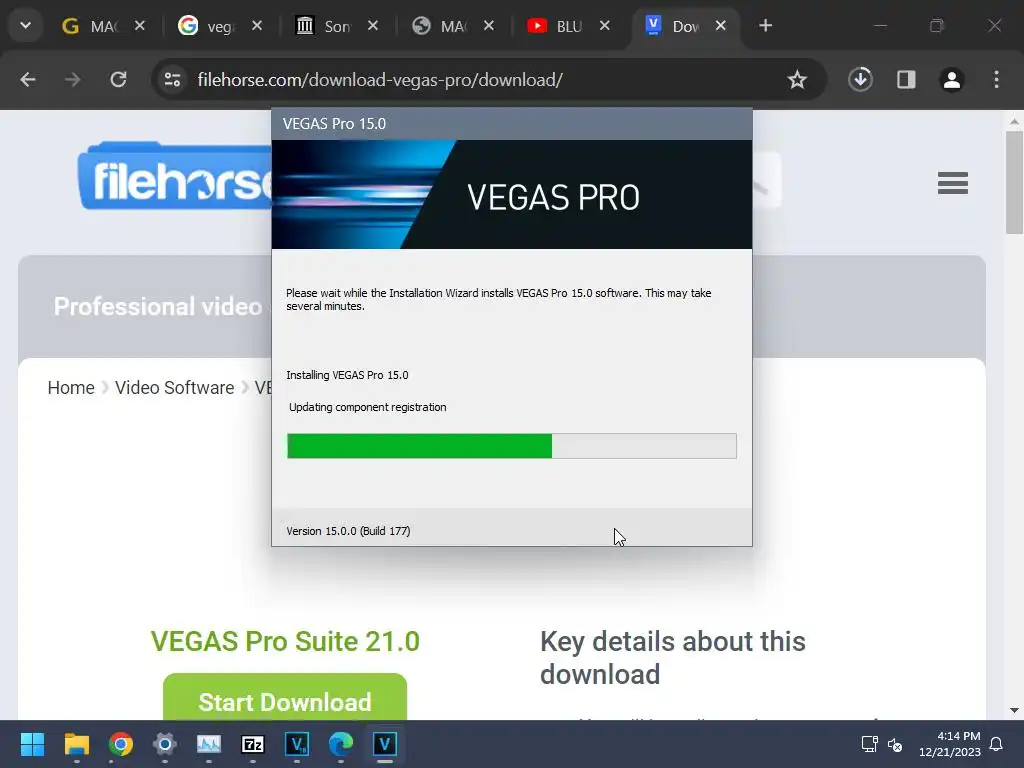Open Video Software breadcrumb link
Image resolution: width=1024 pixels, height=768 pixels.
(x=174, y=387)
